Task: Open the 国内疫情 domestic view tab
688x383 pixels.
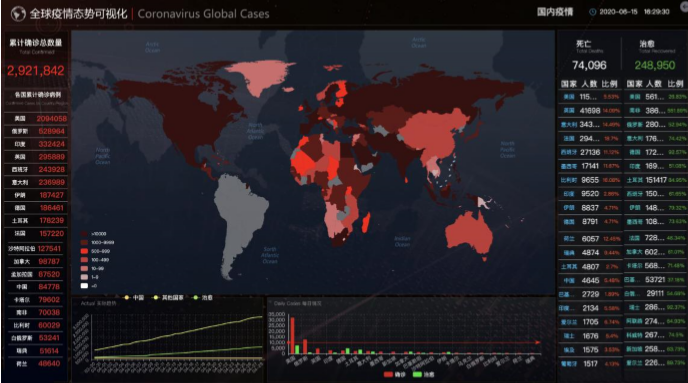Action: pyautogui.click(x=555, y=12)
